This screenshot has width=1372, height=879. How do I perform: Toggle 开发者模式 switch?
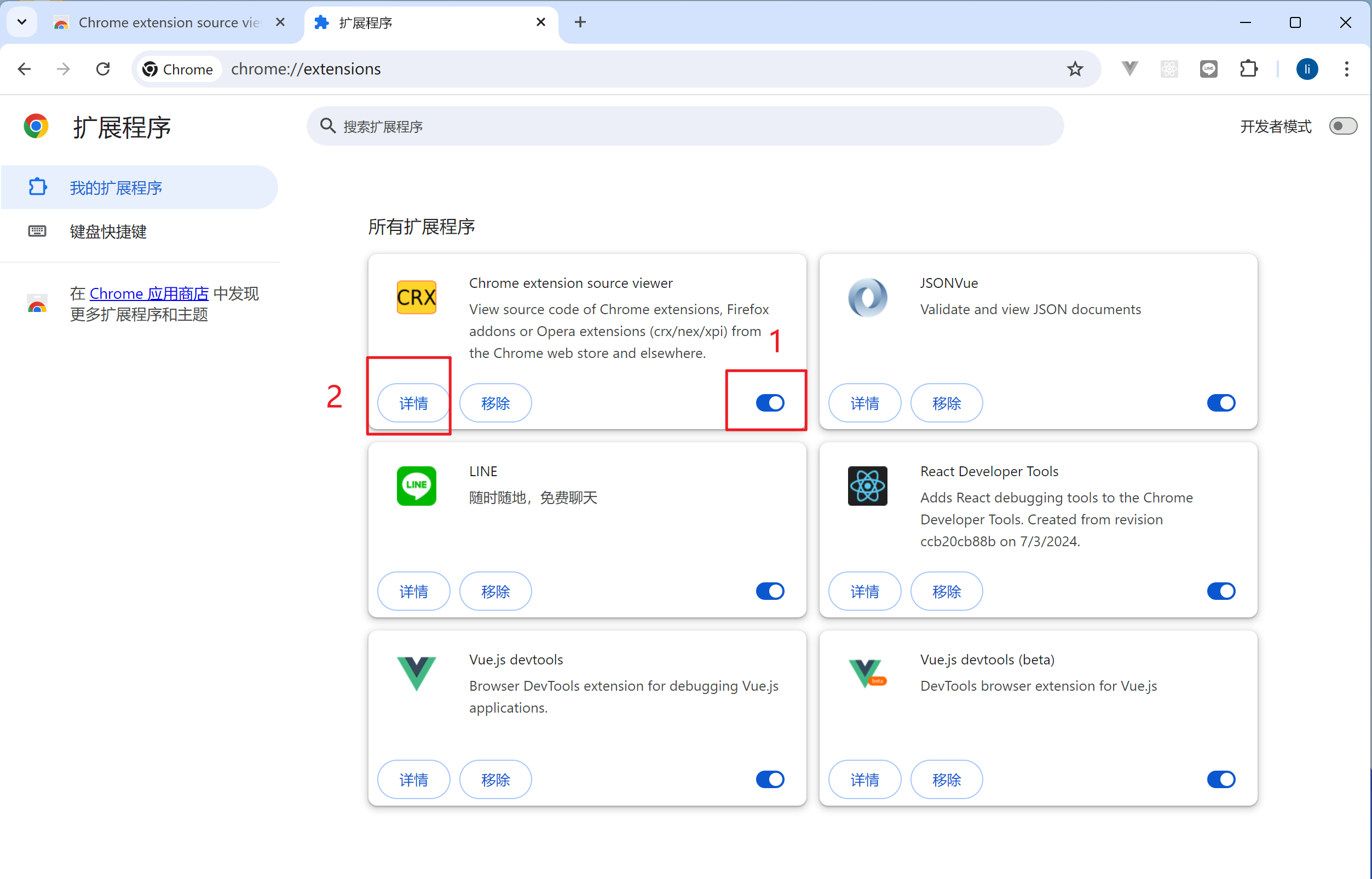(1342, 125)
